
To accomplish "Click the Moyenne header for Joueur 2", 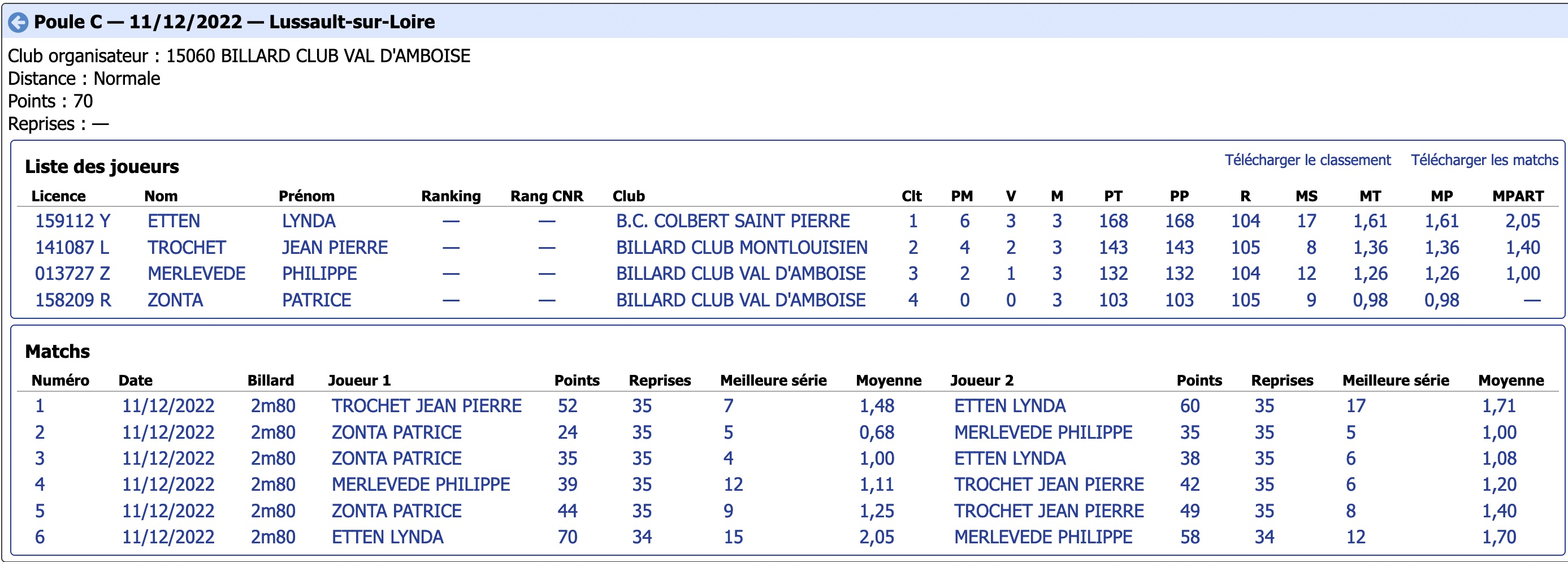I will click(x=1511, y=381).
